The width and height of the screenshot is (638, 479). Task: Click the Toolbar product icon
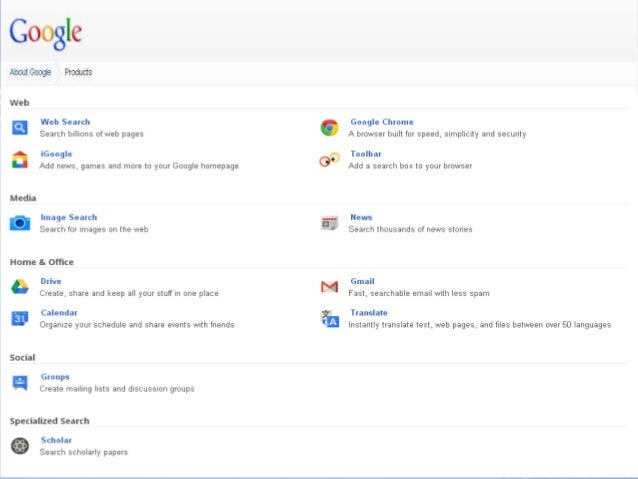pos(329,160)
